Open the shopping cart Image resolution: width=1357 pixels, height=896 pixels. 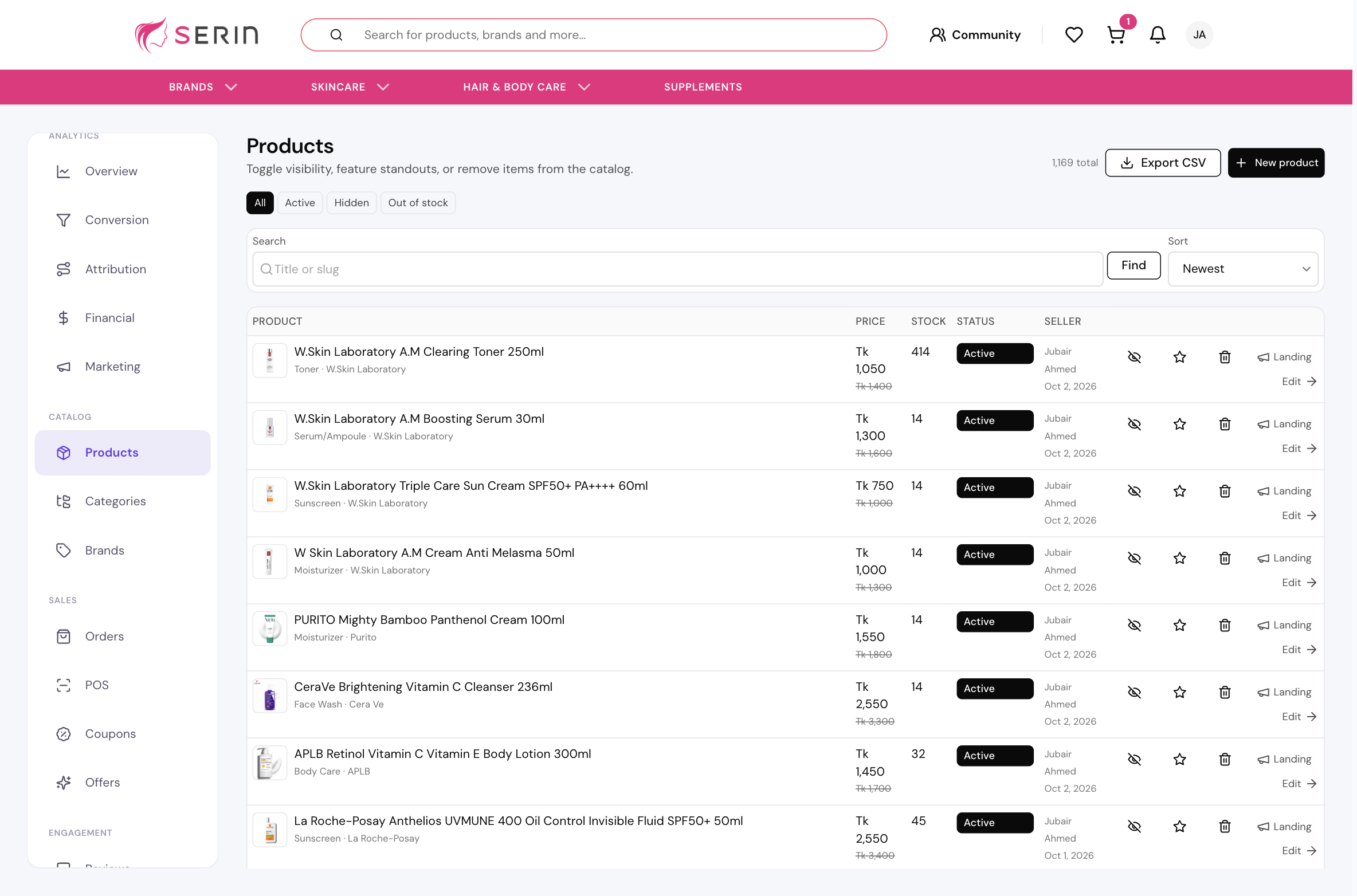coord(1116,35)
